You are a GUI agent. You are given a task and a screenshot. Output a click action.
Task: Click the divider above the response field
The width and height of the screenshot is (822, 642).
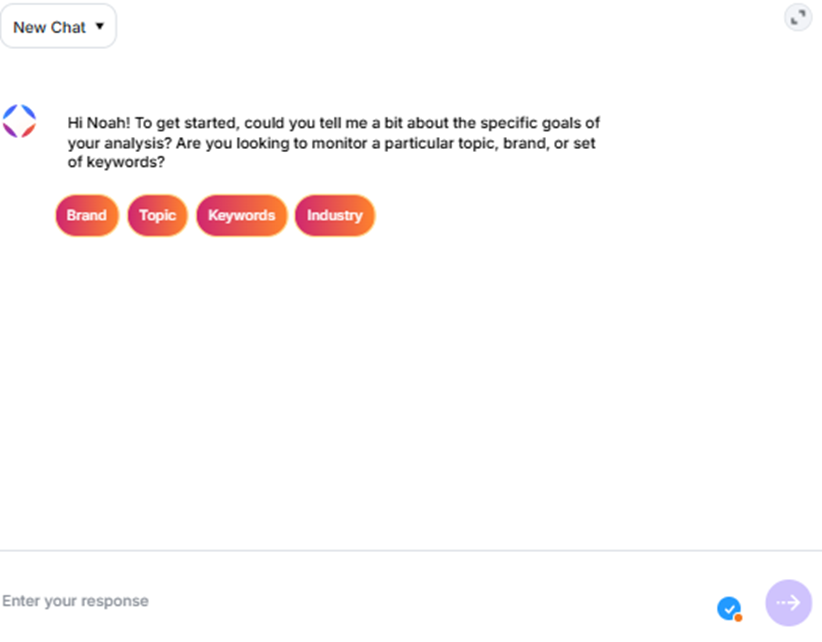pyautogui.click(x=411, y=551)
